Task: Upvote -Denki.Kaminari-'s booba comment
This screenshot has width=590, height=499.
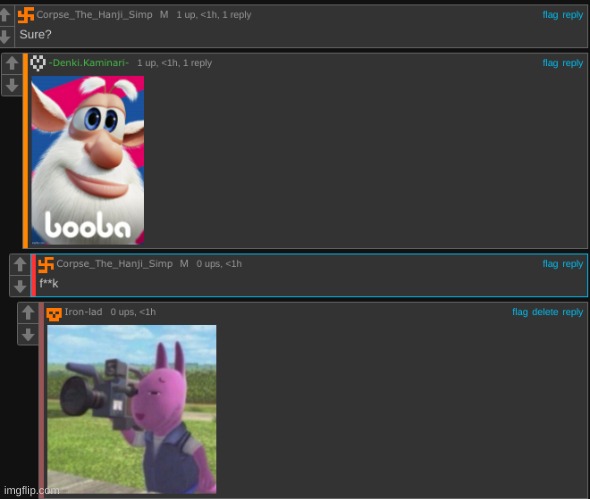Action: [12, 63]
